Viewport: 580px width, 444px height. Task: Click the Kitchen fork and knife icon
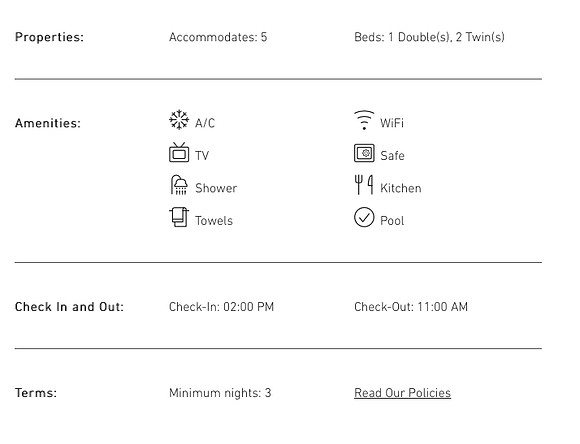click(364, 185)
